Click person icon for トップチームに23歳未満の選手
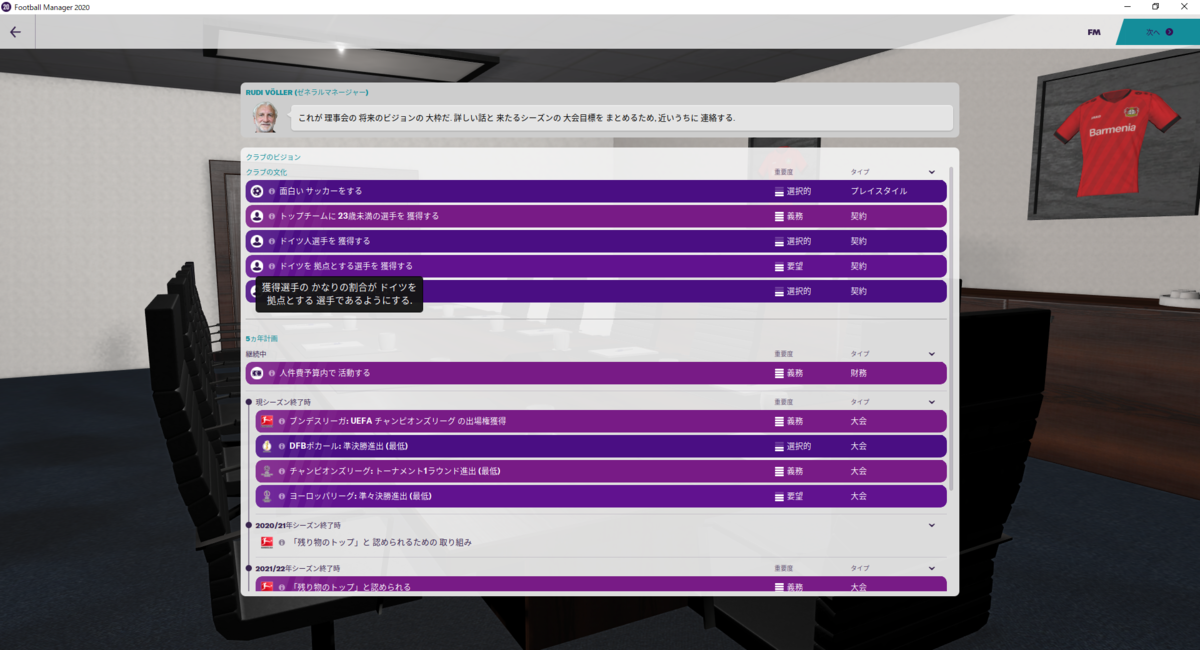1200x650 pixels. point(257,216)
